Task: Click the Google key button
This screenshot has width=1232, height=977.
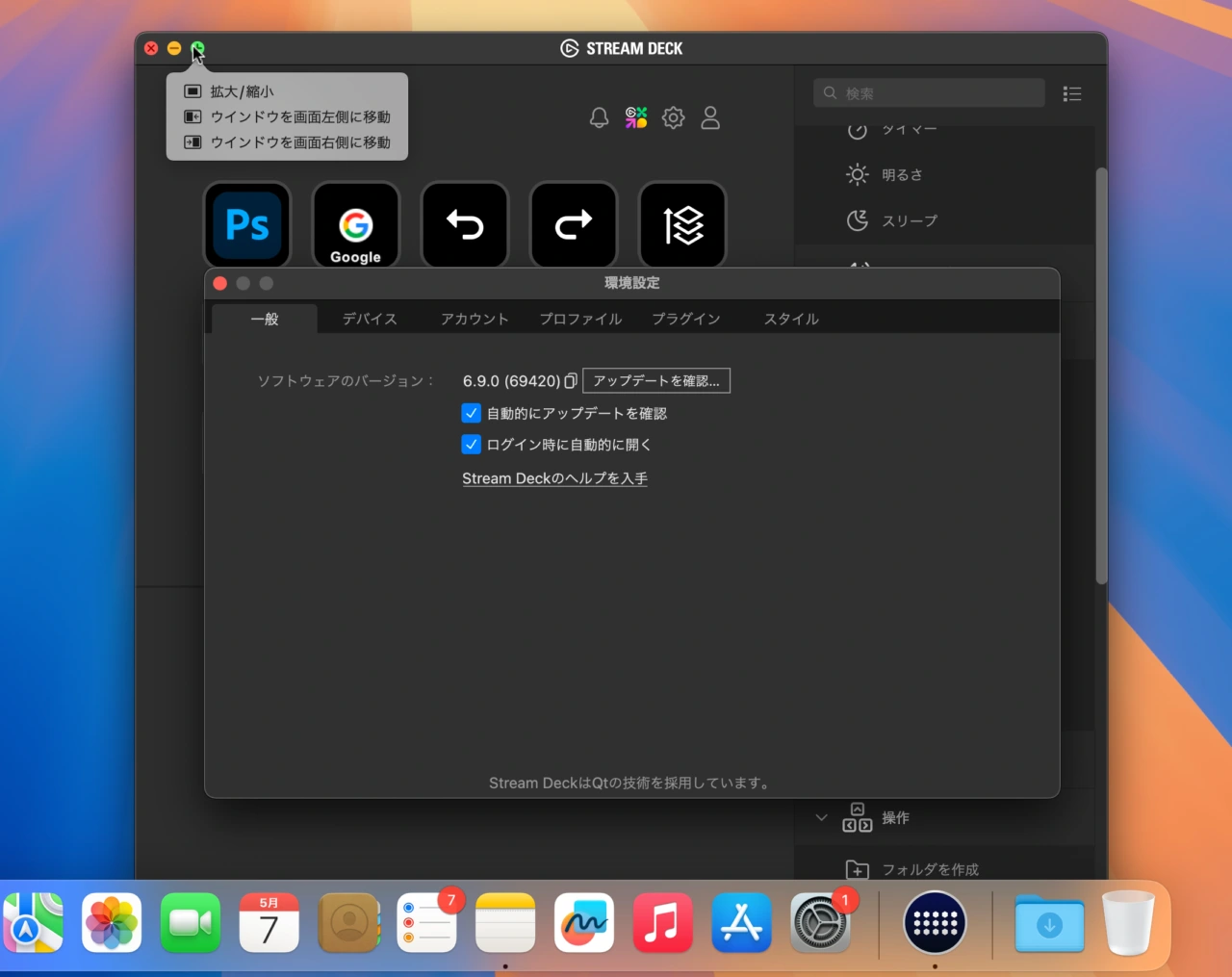Action: (x=355, y=225)
